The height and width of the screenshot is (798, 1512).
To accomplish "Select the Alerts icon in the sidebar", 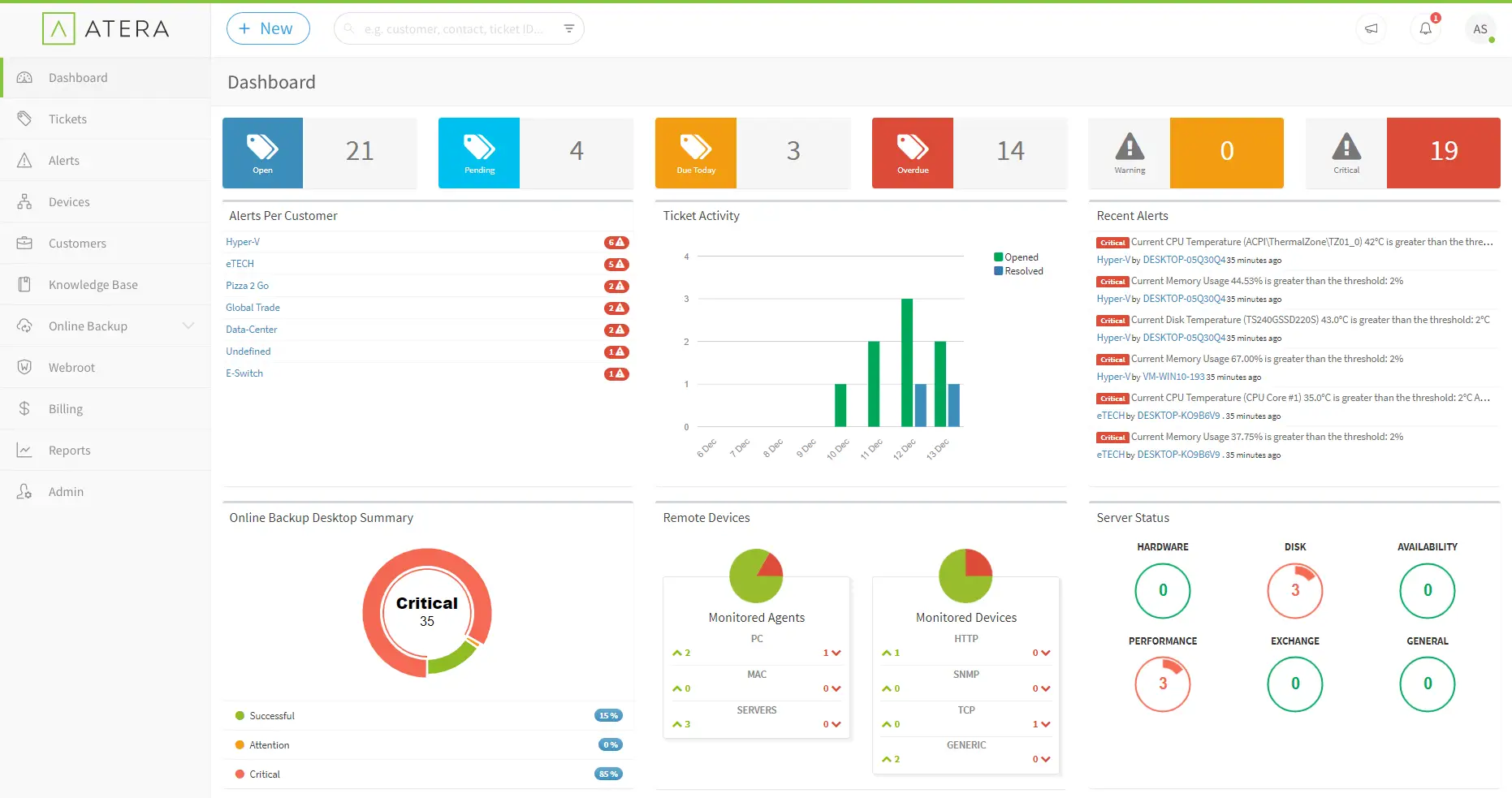I will [x=25, y=160].
